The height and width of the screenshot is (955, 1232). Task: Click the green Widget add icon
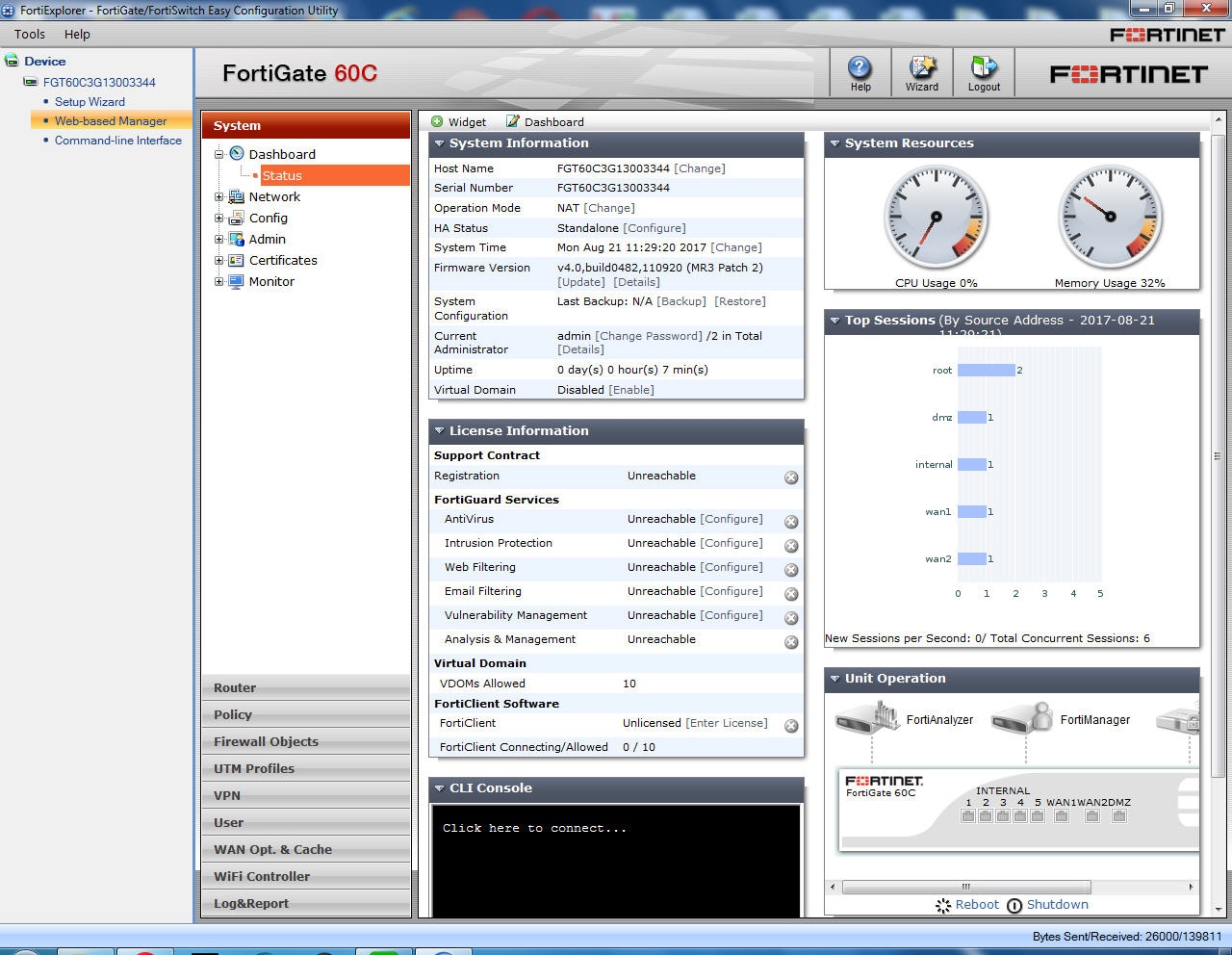[437, 122]
